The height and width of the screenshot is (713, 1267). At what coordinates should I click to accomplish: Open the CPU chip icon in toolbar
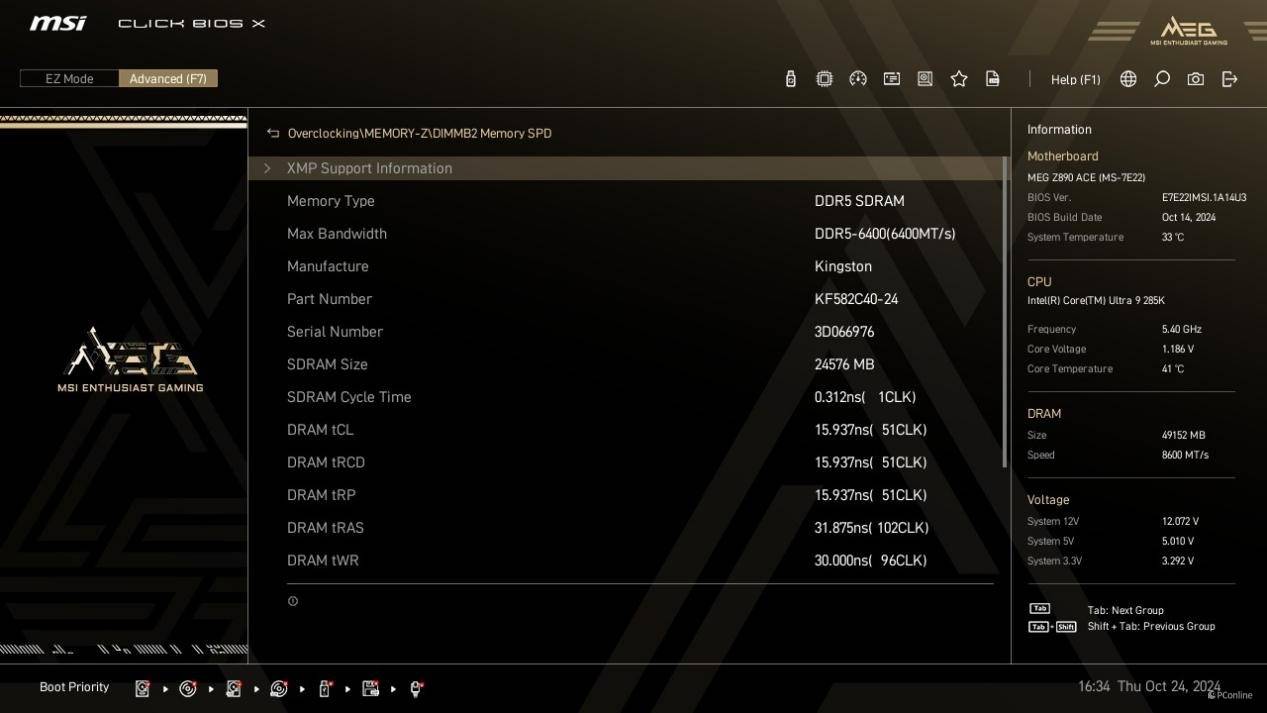[824, 79]
